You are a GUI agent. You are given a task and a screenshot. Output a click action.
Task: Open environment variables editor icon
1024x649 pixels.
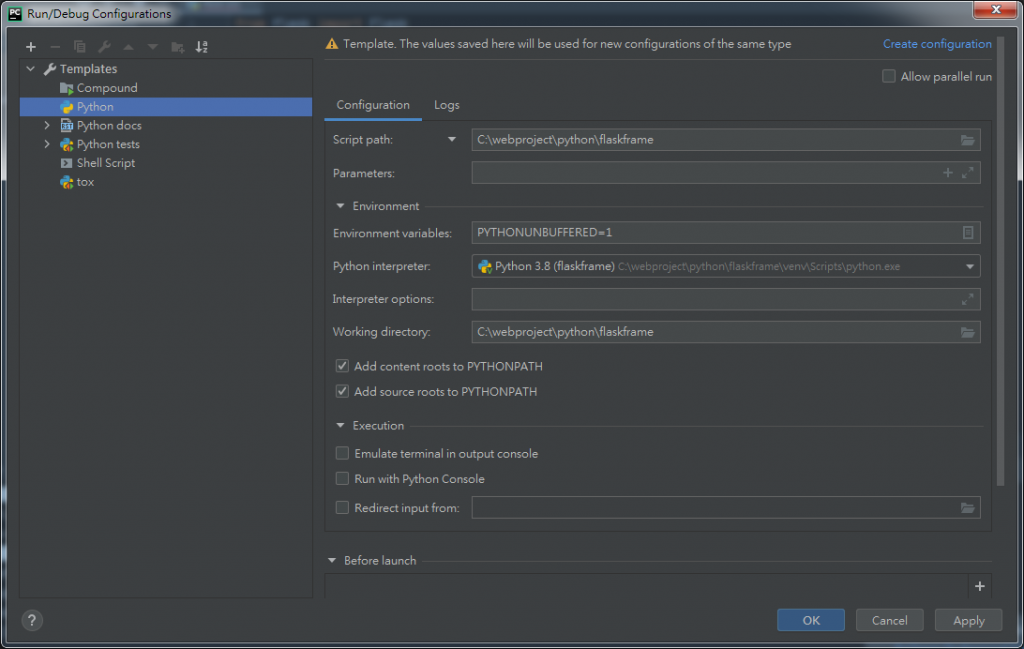[967, 233]
